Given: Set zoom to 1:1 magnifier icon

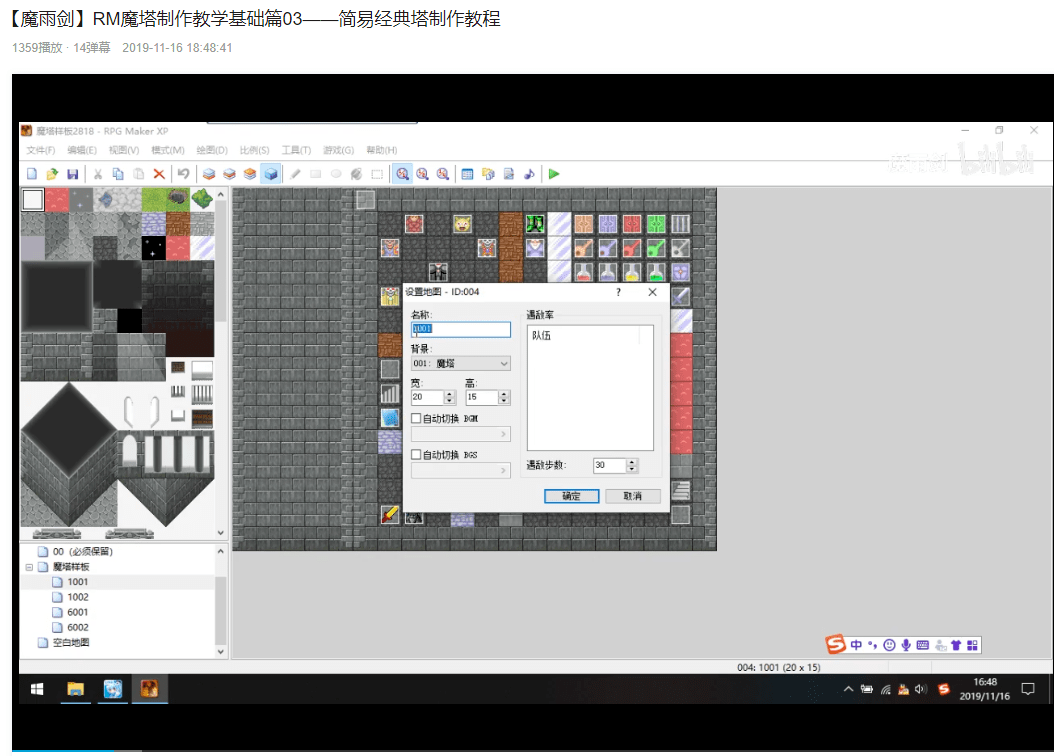Looking at the screenshot, I should pyautogui.click(x=402, y=174).
